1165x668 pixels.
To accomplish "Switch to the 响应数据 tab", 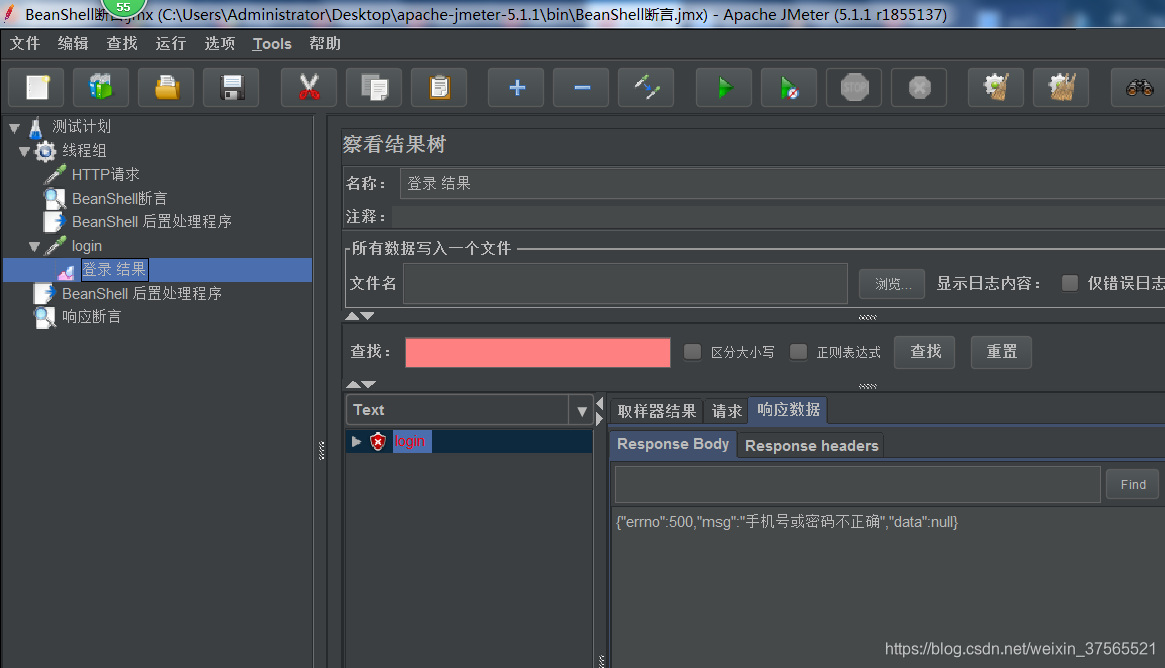I will point(788,410).
